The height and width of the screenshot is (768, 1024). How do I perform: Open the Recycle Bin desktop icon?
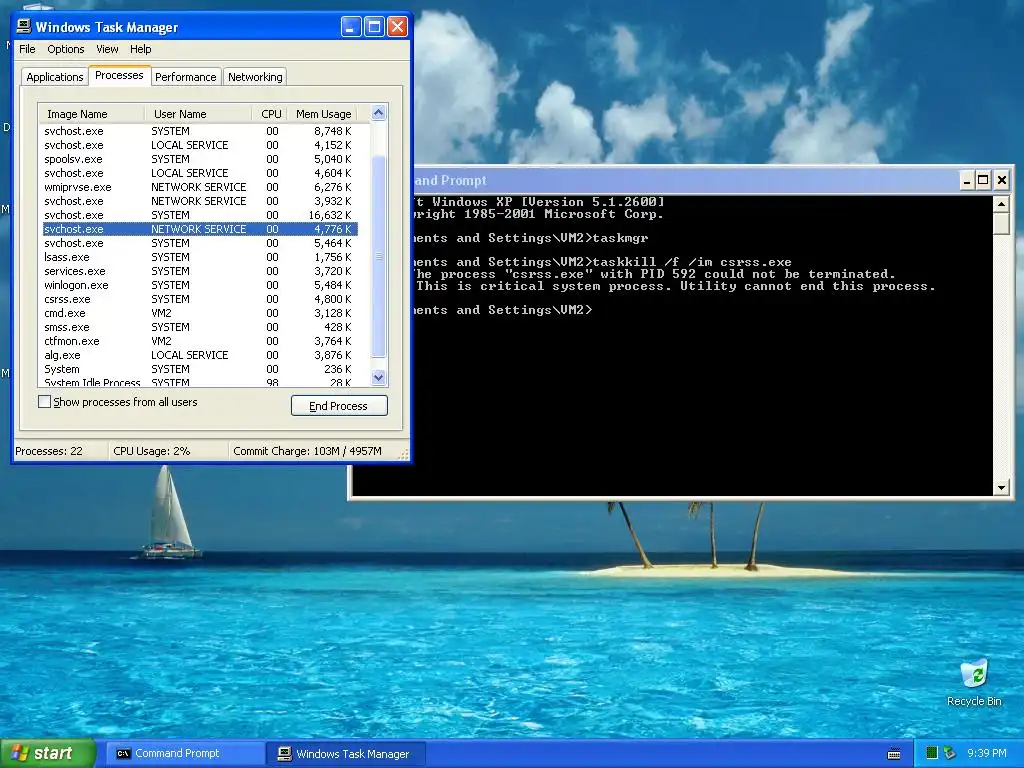[974, 683]
